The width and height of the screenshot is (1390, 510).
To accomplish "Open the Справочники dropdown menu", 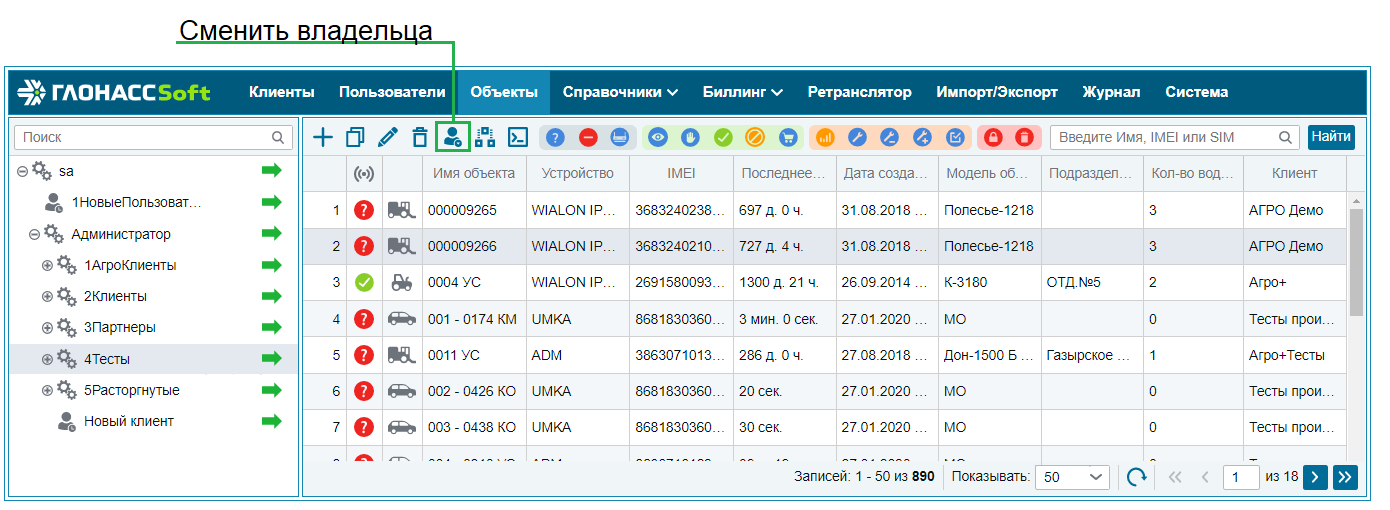I will click(x=620, y=92).
